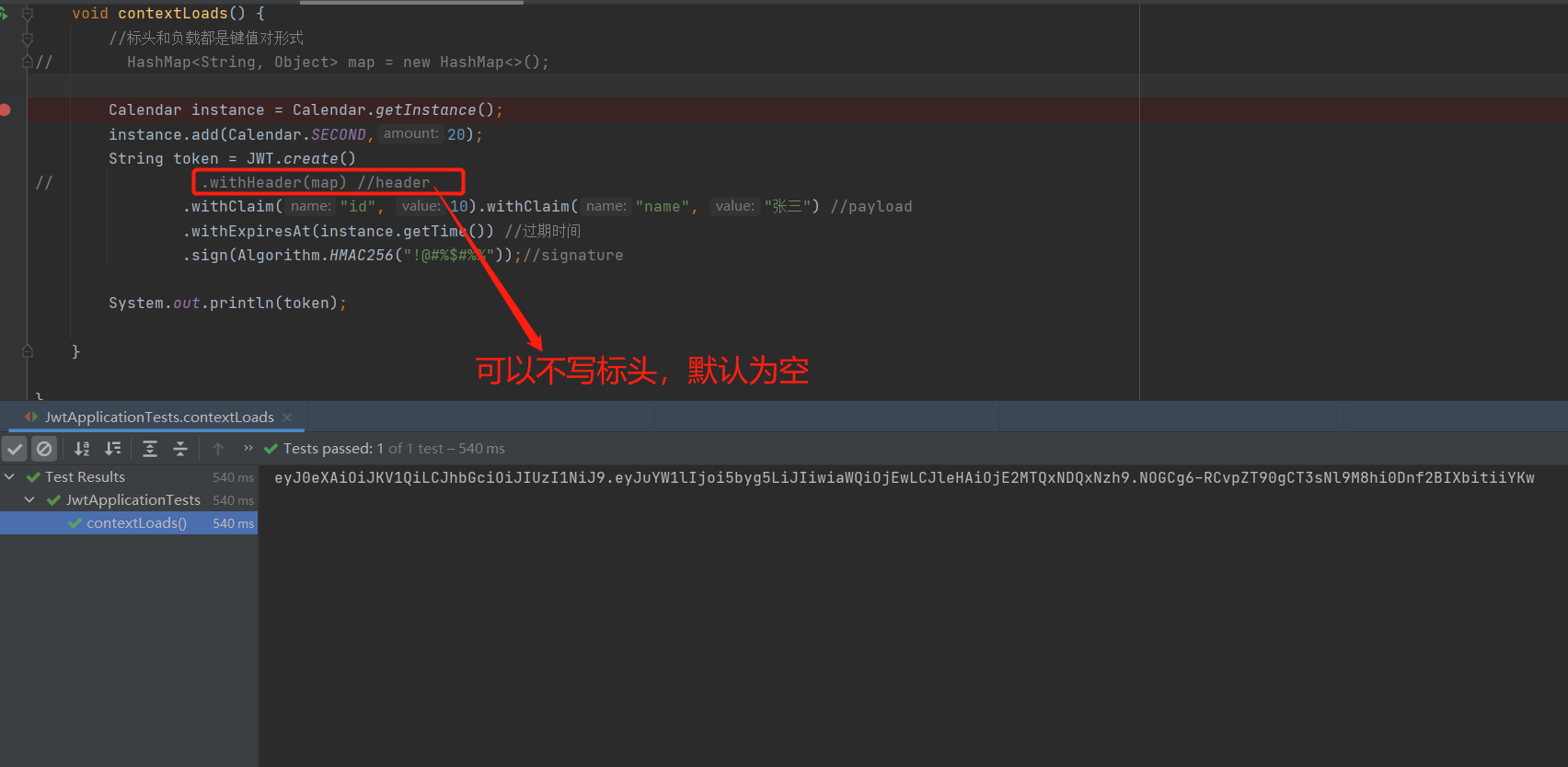
Task: Open the JwtApplicationTests.contextLoads run tab
Action: point(159,417)
